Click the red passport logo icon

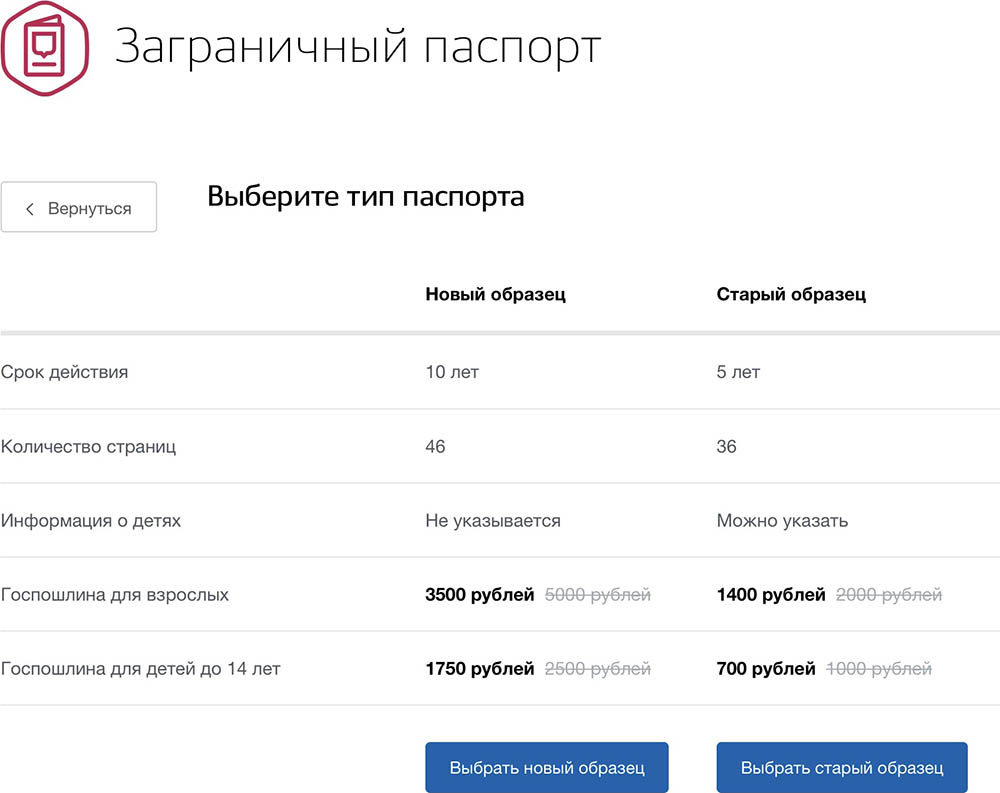click(44, 48)
